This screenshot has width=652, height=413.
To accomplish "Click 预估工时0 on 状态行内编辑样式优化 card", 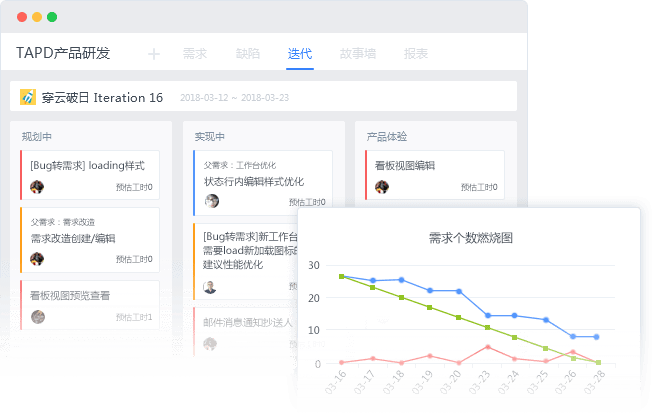I will (307, 202).
